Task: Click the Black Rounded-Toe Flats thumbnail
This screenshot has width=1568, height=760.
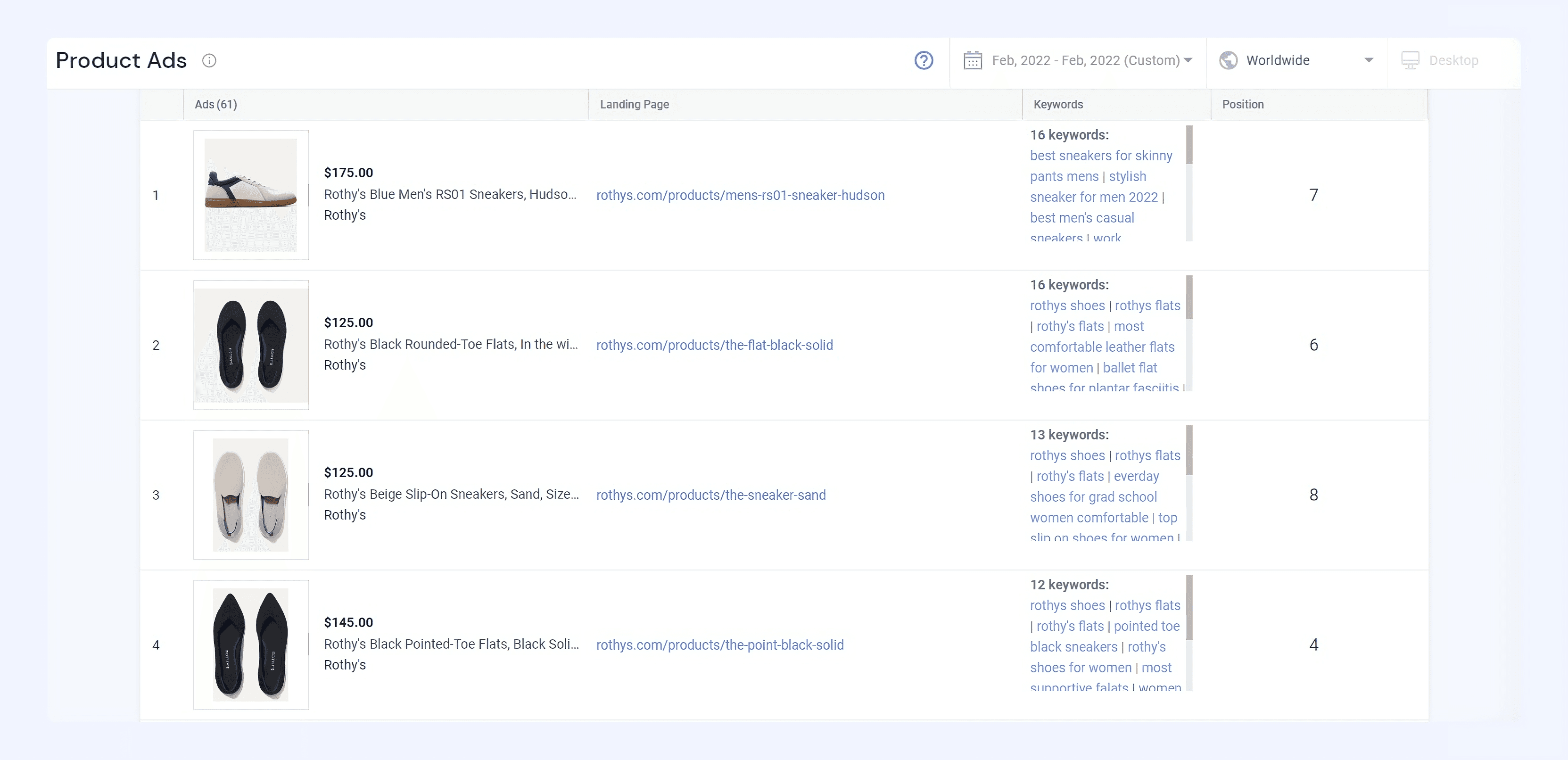Action: pos(251,345)
